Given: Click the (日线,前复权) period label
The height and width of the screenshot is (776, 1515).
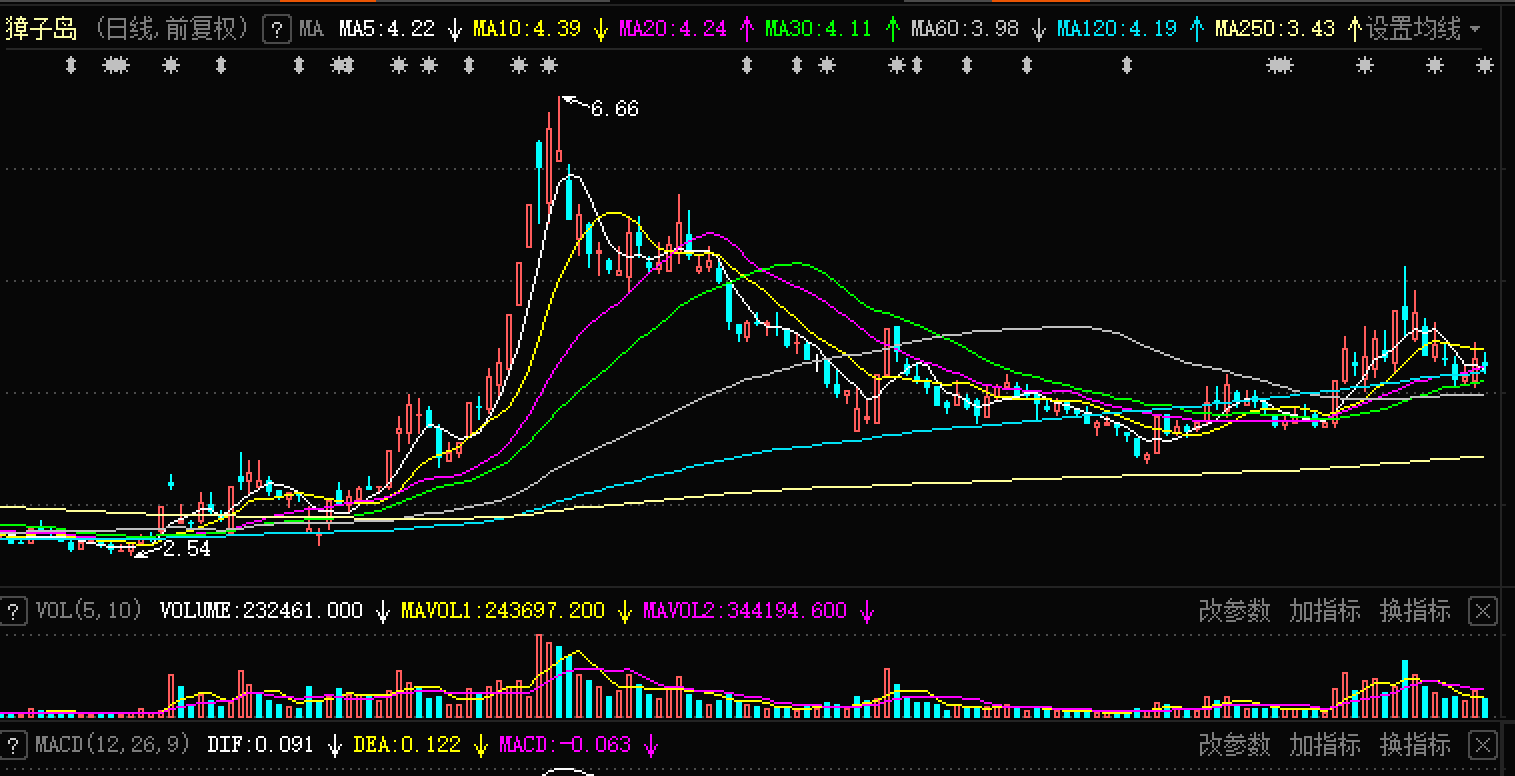Looking at the screenshot, I should (x=172, y=29).
